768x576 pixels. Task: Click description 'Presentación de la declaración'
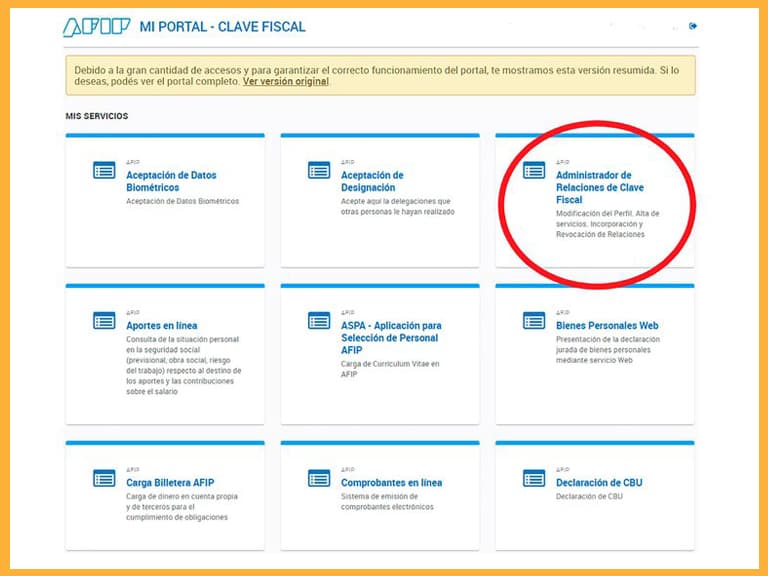(x=608, y=339)
